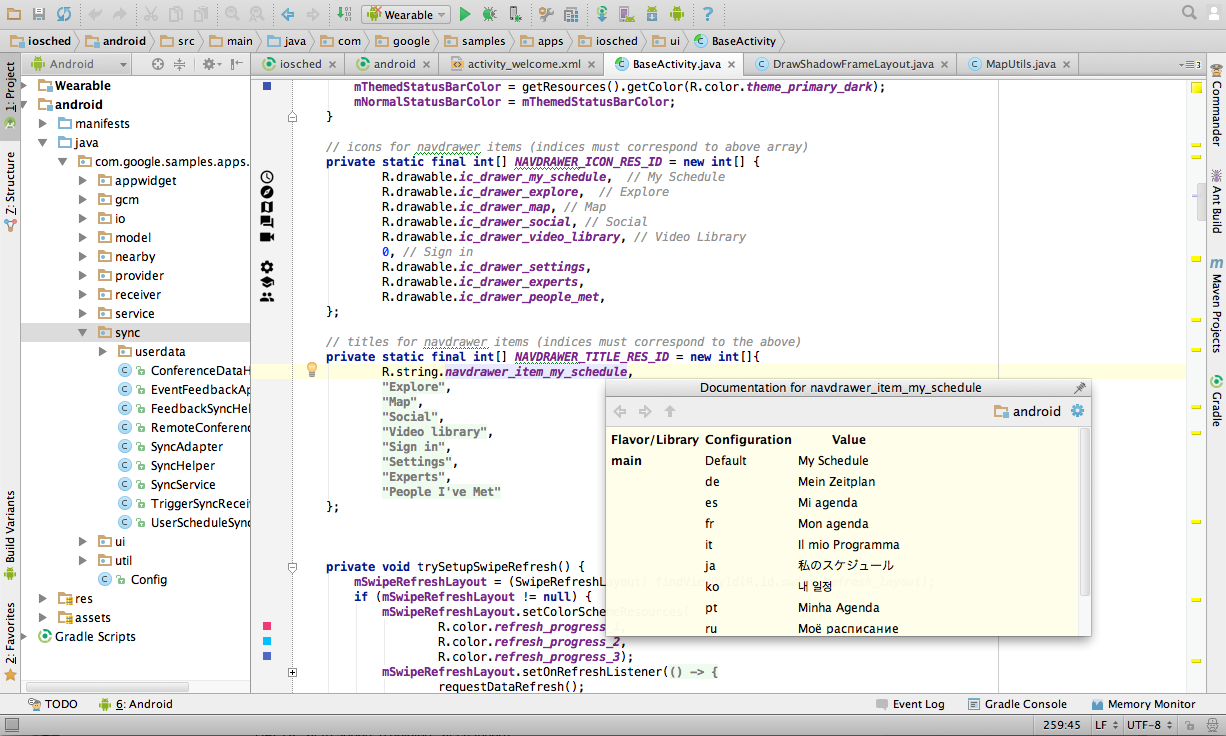Screen dimensions: 1226x736
Task: Open the settings gear in Documentation popup
Action: coord(1077,411)
